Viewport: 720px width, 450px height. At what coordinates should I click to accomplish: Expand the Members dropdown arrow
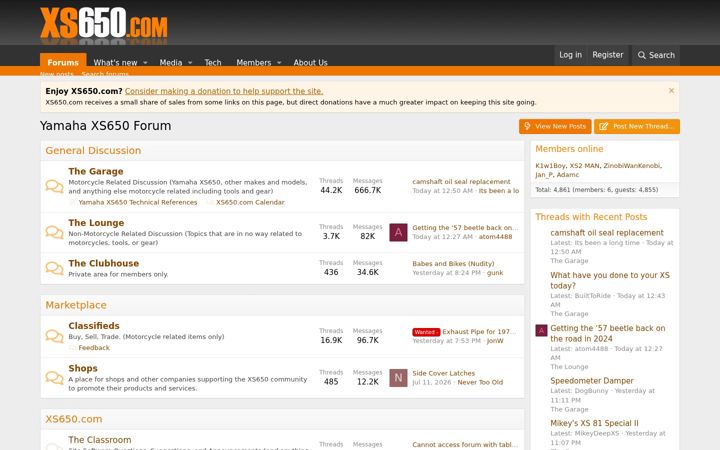point(279,62)
